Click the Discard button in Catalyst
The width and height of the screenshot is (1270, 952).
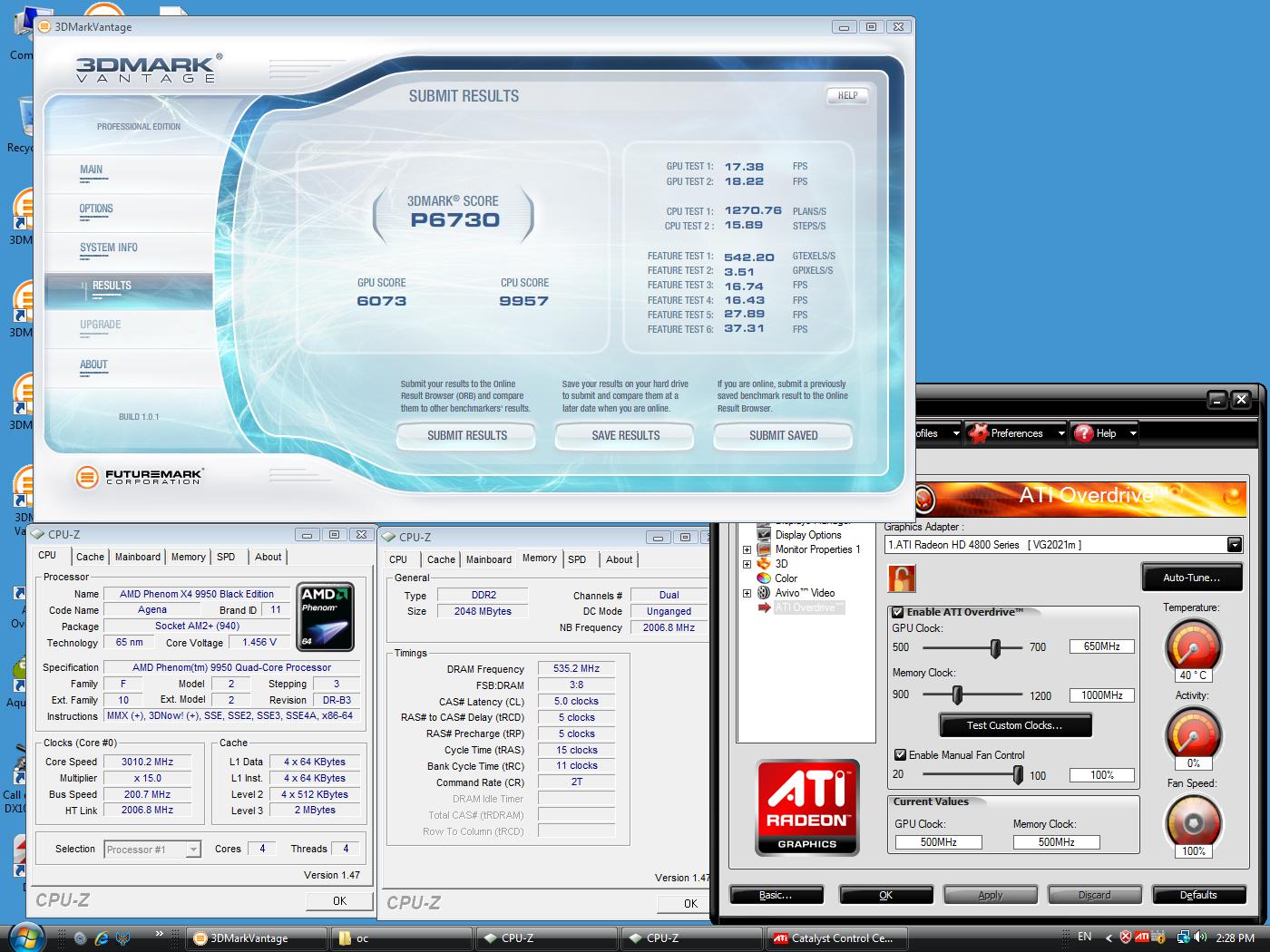1094,895
